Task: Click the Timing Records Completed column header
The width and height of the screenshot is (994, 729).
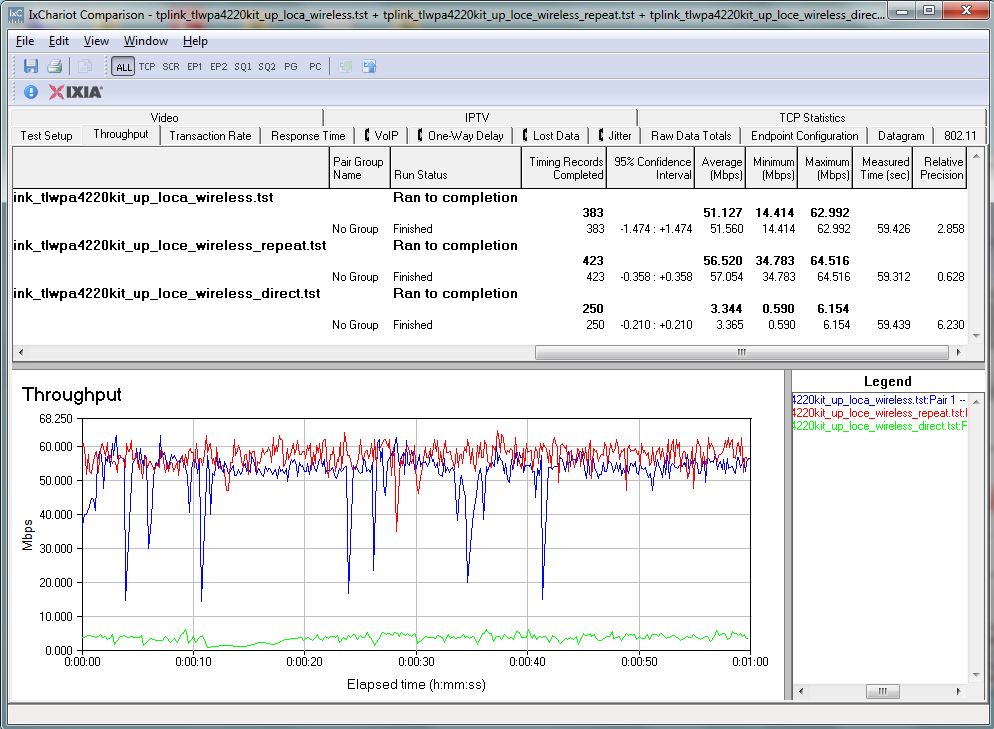Action: (x=564, y=168)
